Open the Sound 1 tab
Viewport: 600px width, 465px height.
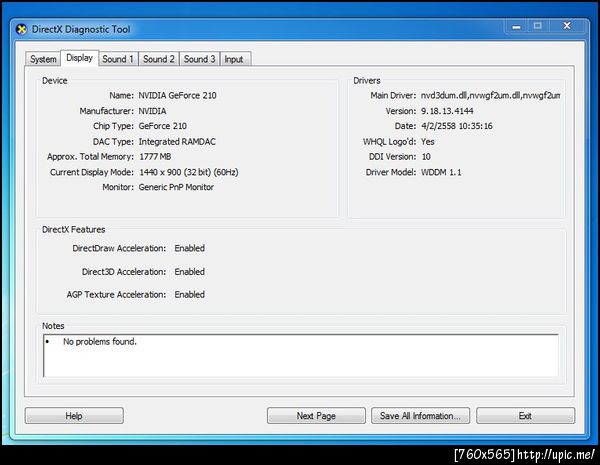click(x=118, y=59)
